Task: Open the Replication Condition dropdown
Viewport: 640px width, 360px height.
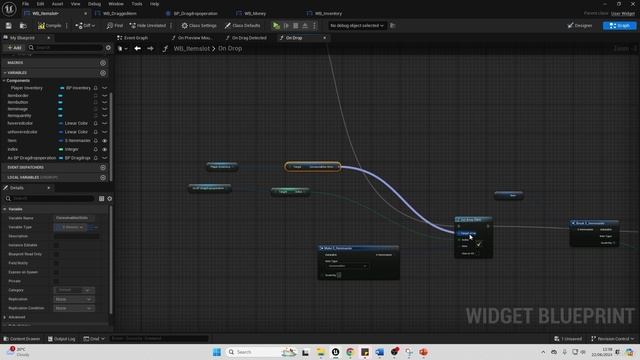Action: click(x=74, y=308)
